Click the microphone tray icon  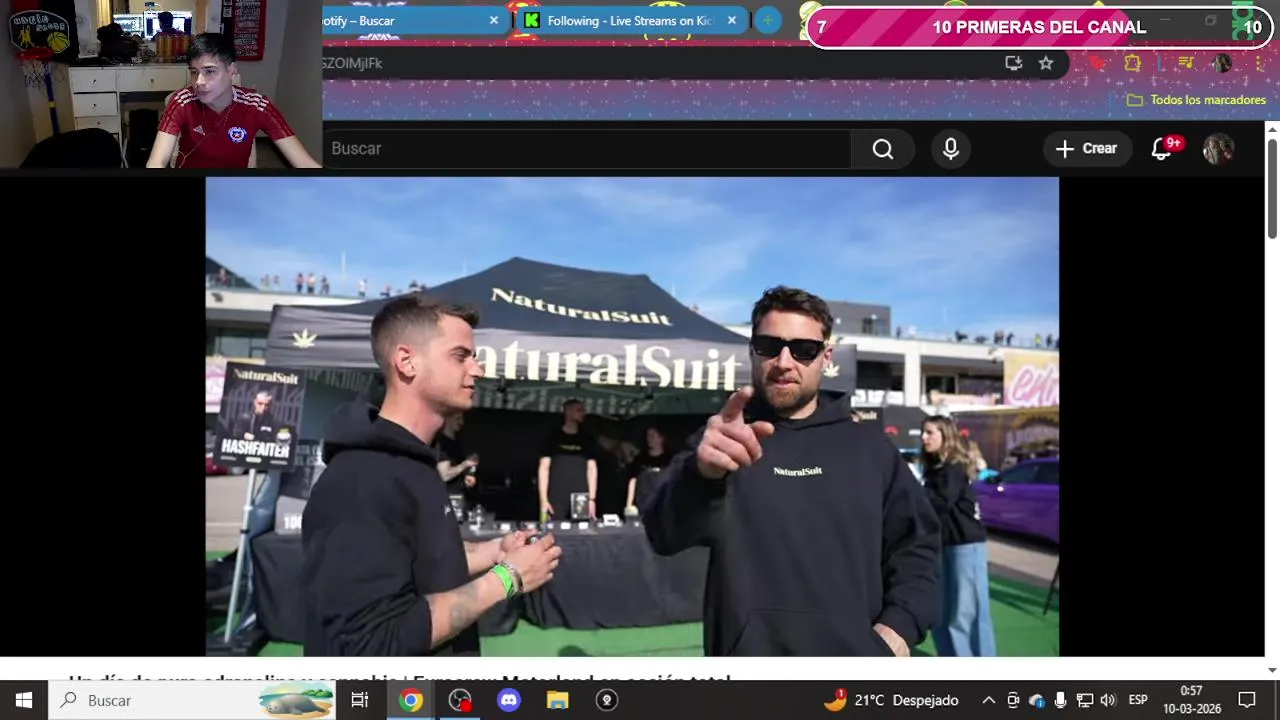(1060, 700)
